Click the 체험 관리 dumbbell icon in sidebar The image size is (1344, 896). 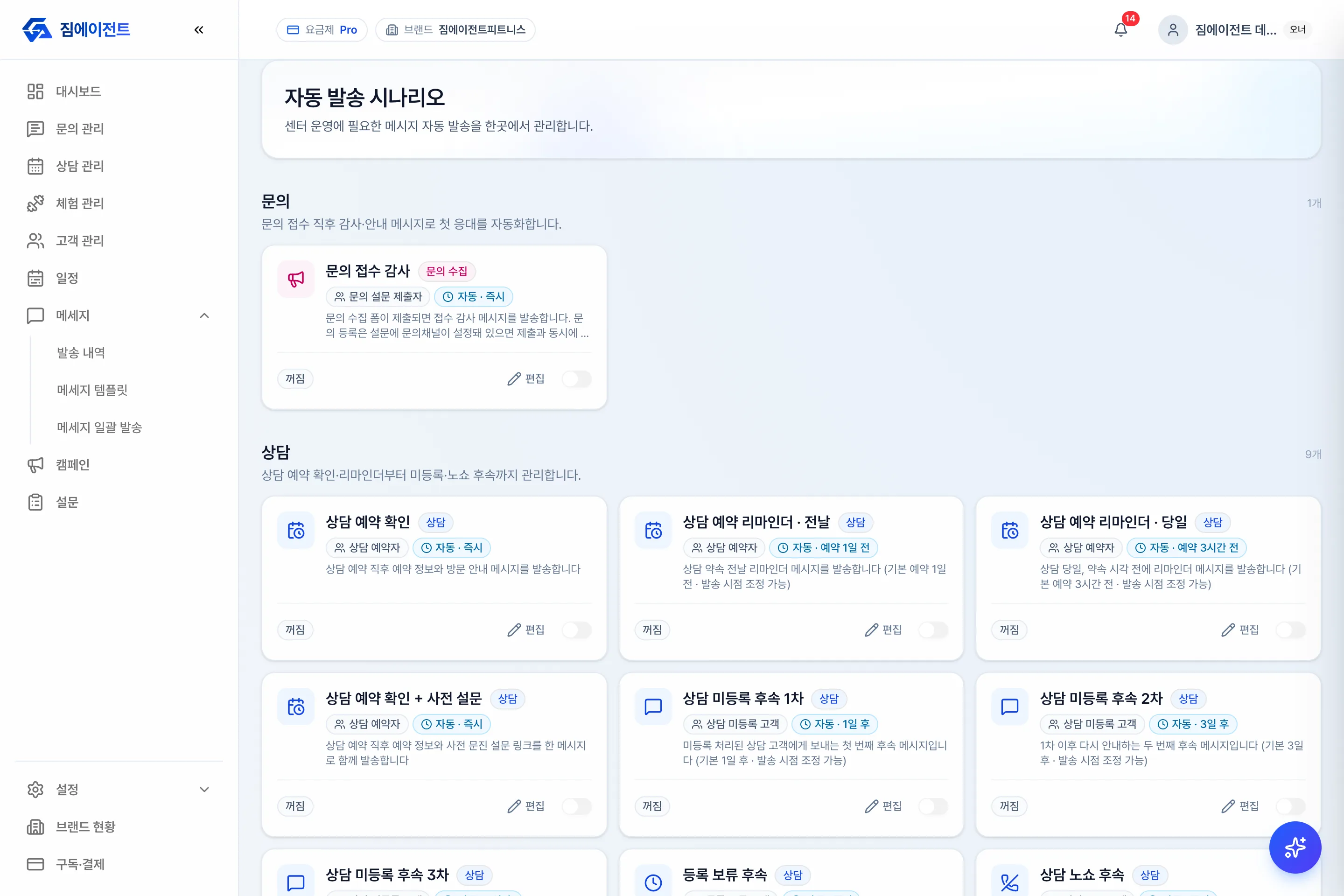click(x=35, y=203)
